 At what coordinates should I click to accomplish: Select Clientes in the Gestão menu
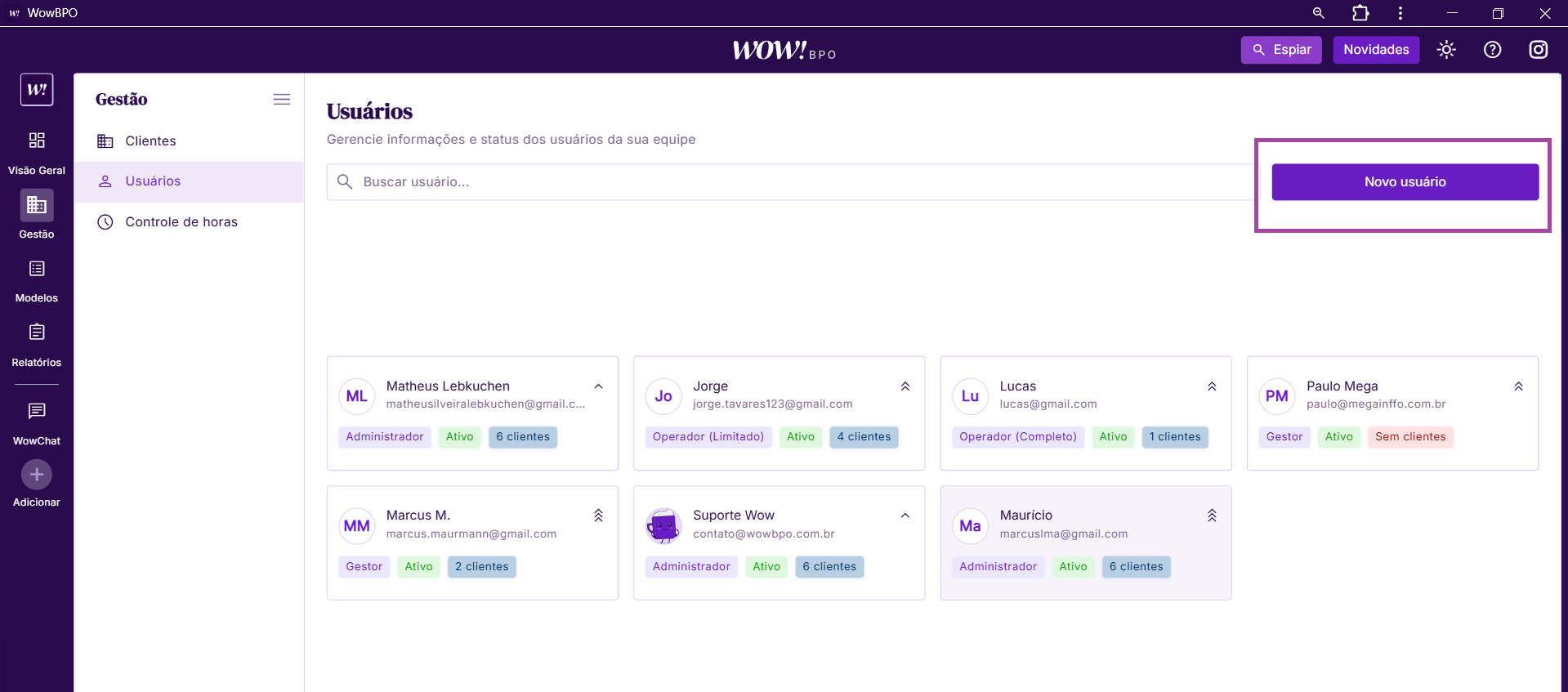(150, 141)
